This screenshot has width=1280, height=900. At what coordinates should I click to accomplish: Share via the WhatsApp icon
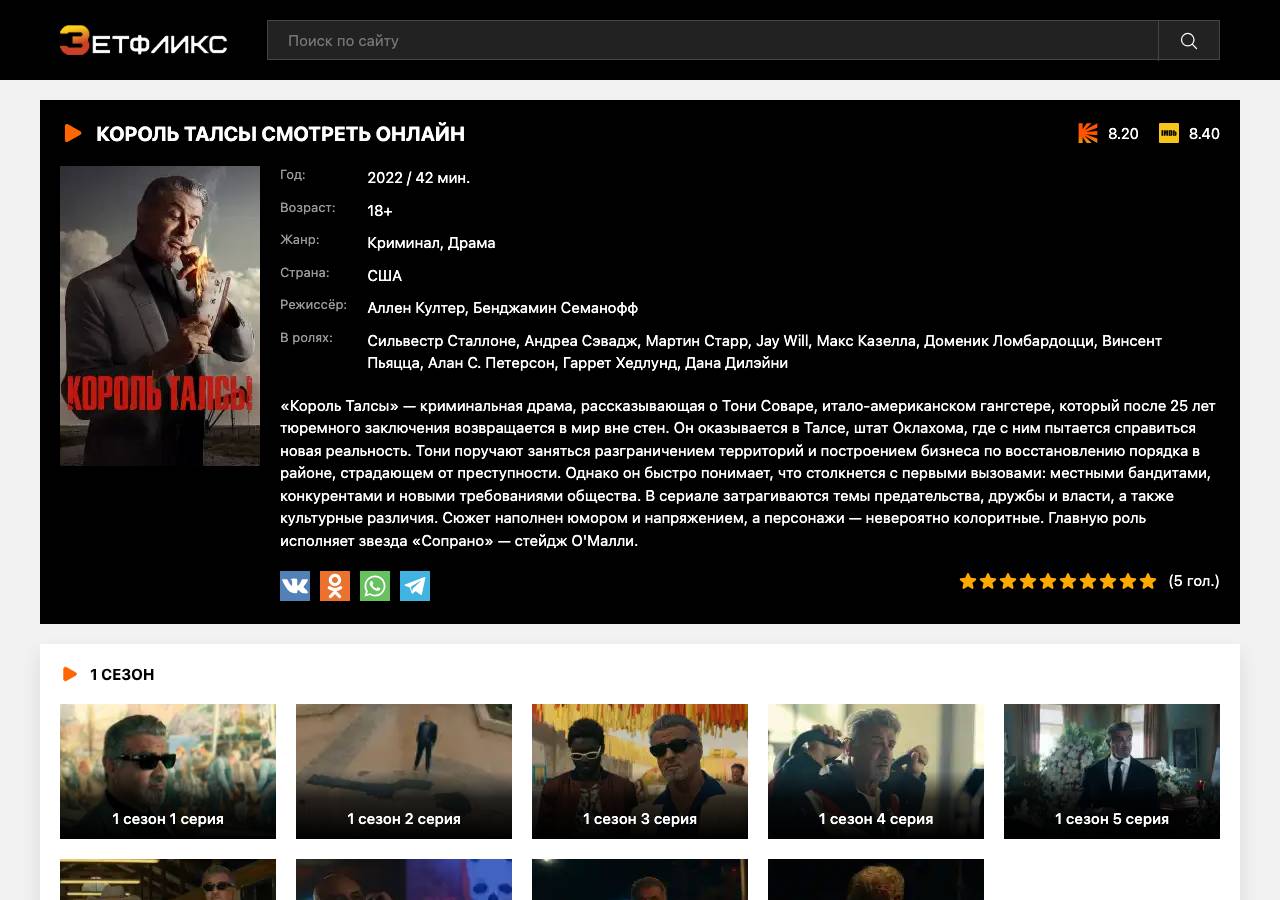point(375,586)
